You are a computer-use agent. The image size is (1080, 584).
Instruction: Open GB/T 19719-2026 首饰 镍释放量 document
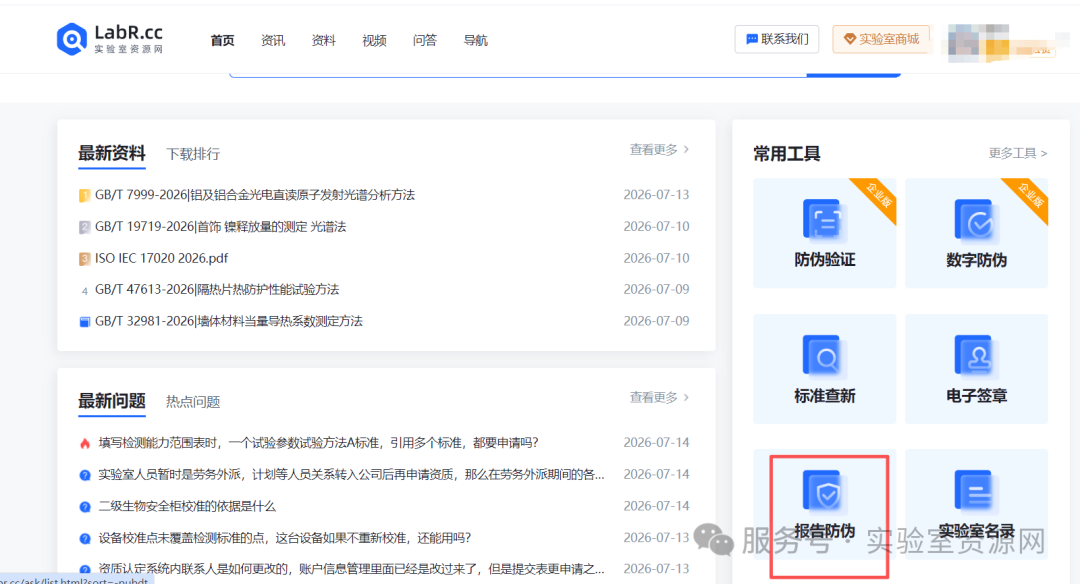[220, 227]
